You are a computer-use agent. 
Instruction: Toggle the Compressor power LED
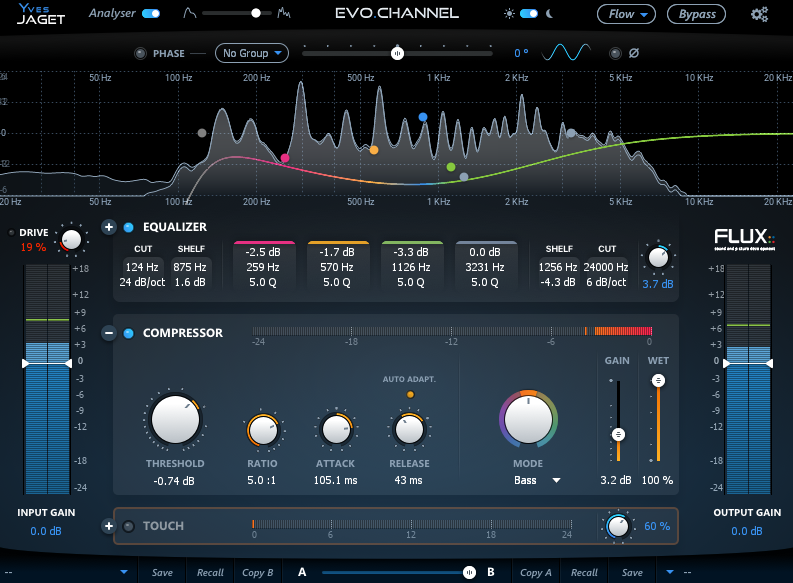click(128, 333)
